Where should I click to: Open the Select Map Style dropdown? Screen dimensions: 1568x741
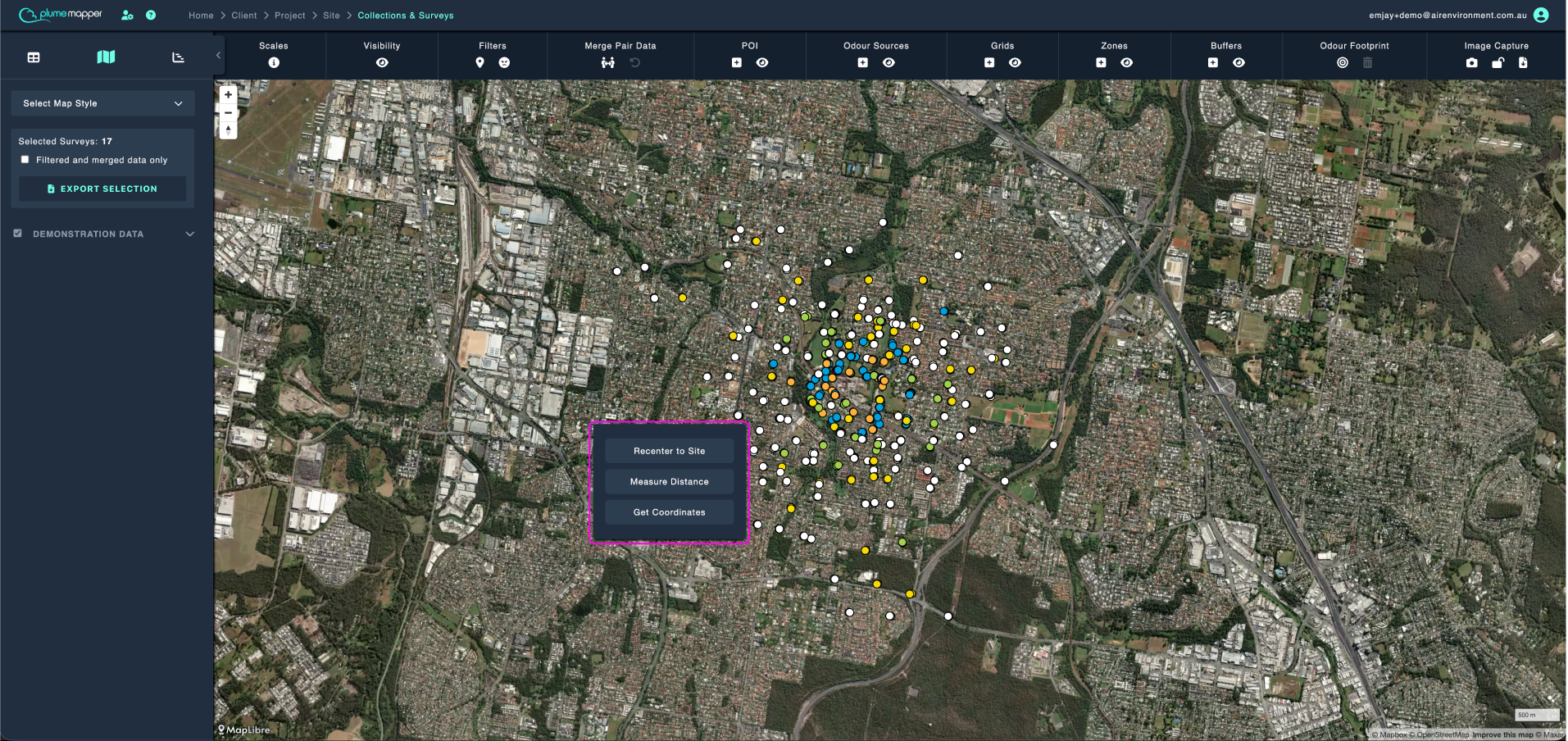103,103
